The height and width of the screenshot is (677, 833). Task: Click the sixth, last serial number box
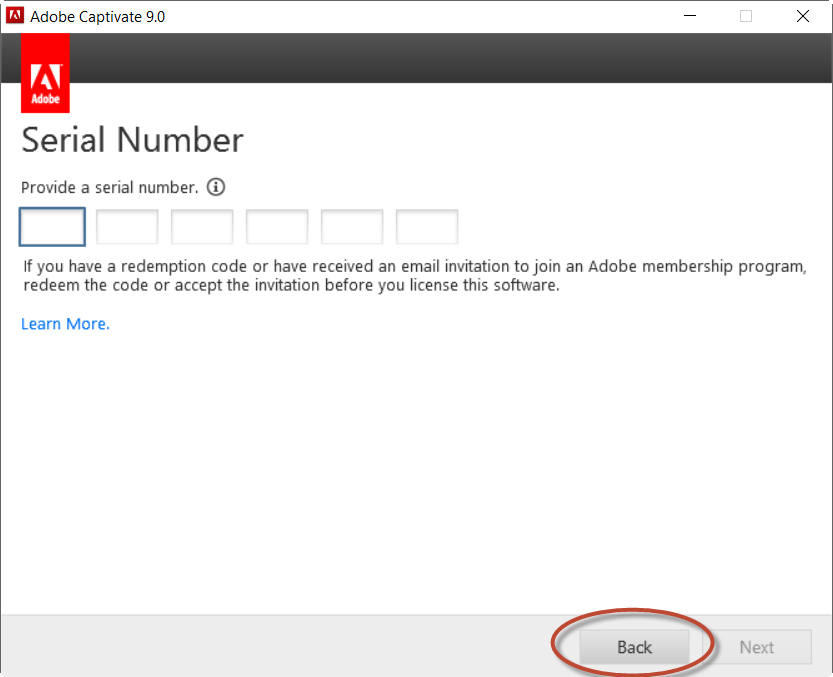coord(427,227)
